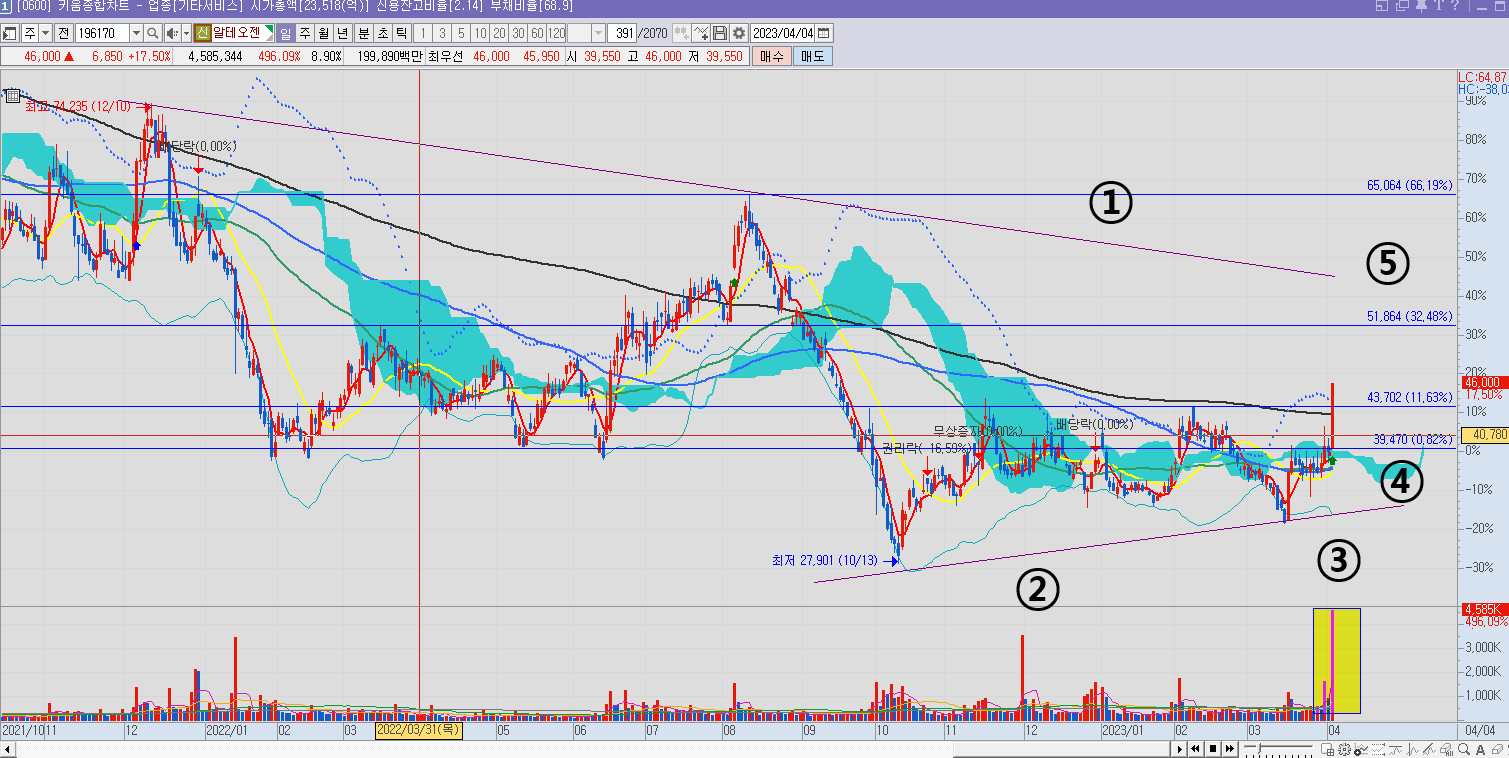1509x758 pixels.
Task: Pin the window with the pushpin icon
Action: click(1421, 6)
